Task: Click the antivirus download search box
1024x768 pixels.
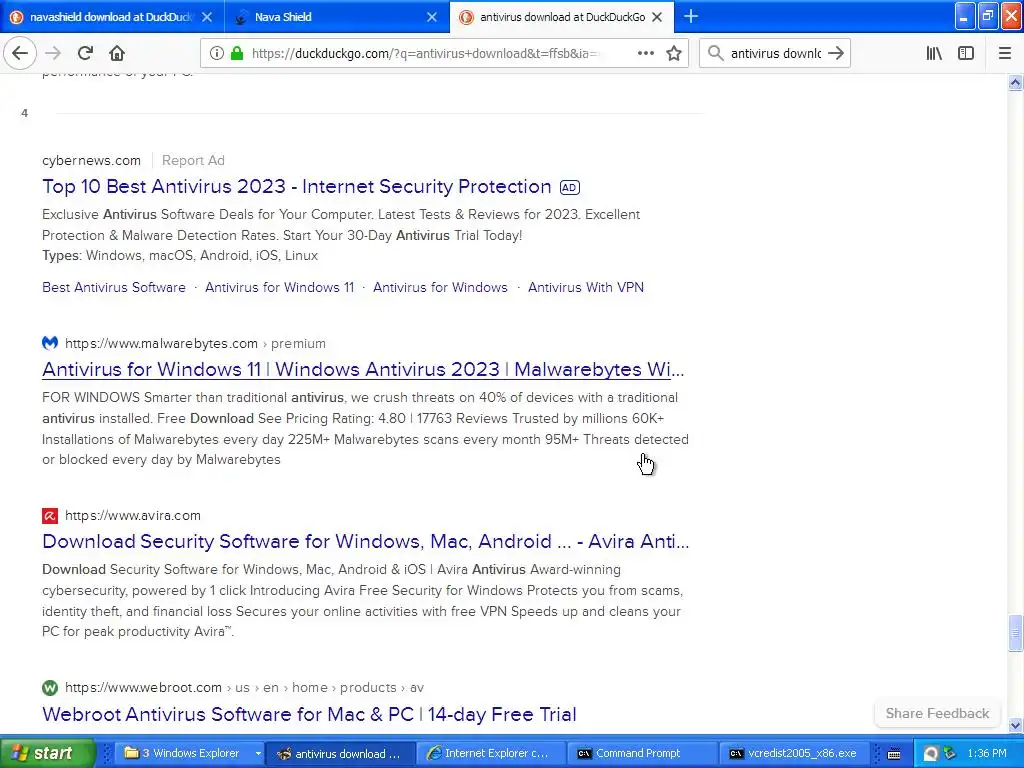Action: pyautogui.click(x=775, y=53)
